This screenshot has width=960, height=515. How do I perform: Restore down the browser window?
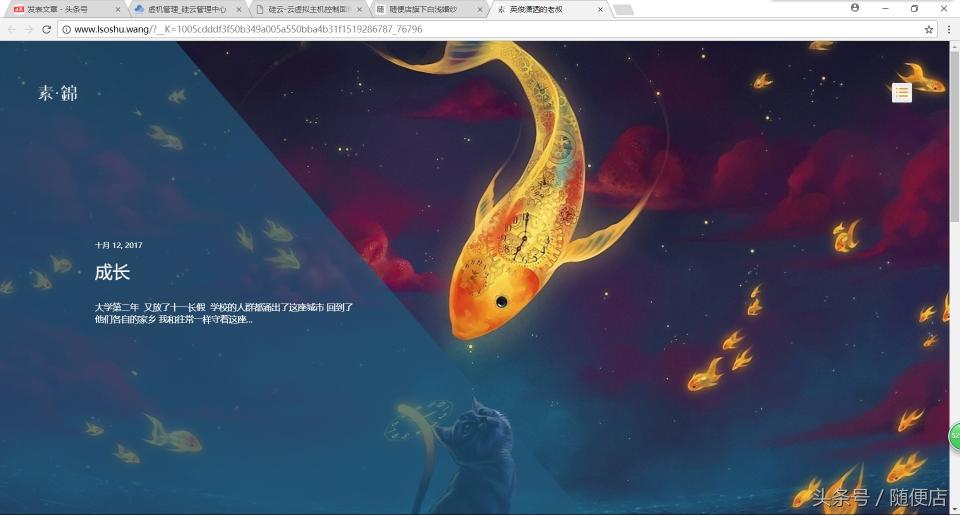914,9
